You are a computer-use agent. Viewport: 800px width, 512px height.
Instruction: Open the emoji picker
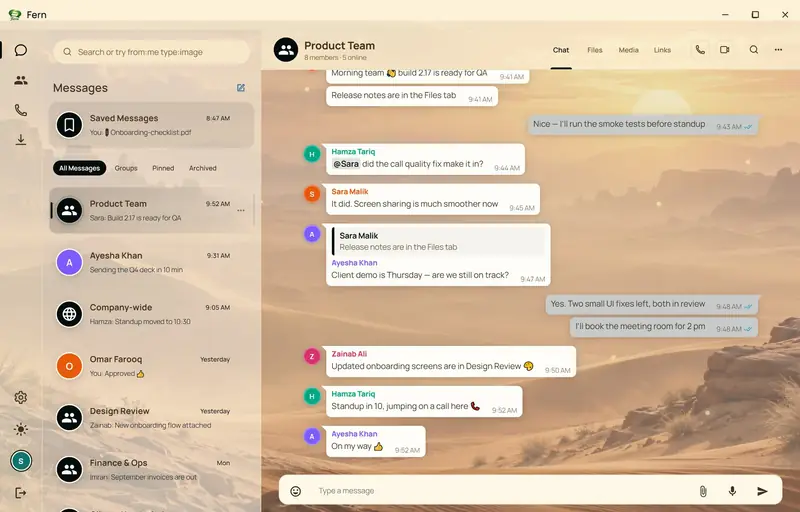point(295,491)
